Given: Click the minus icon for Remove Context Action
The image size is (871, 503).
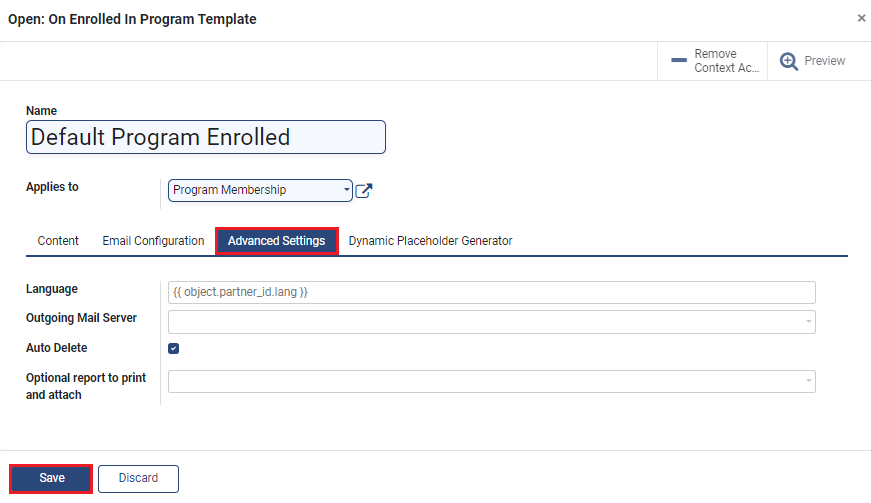Looking at the screenshot, I should tap(679, 60).
